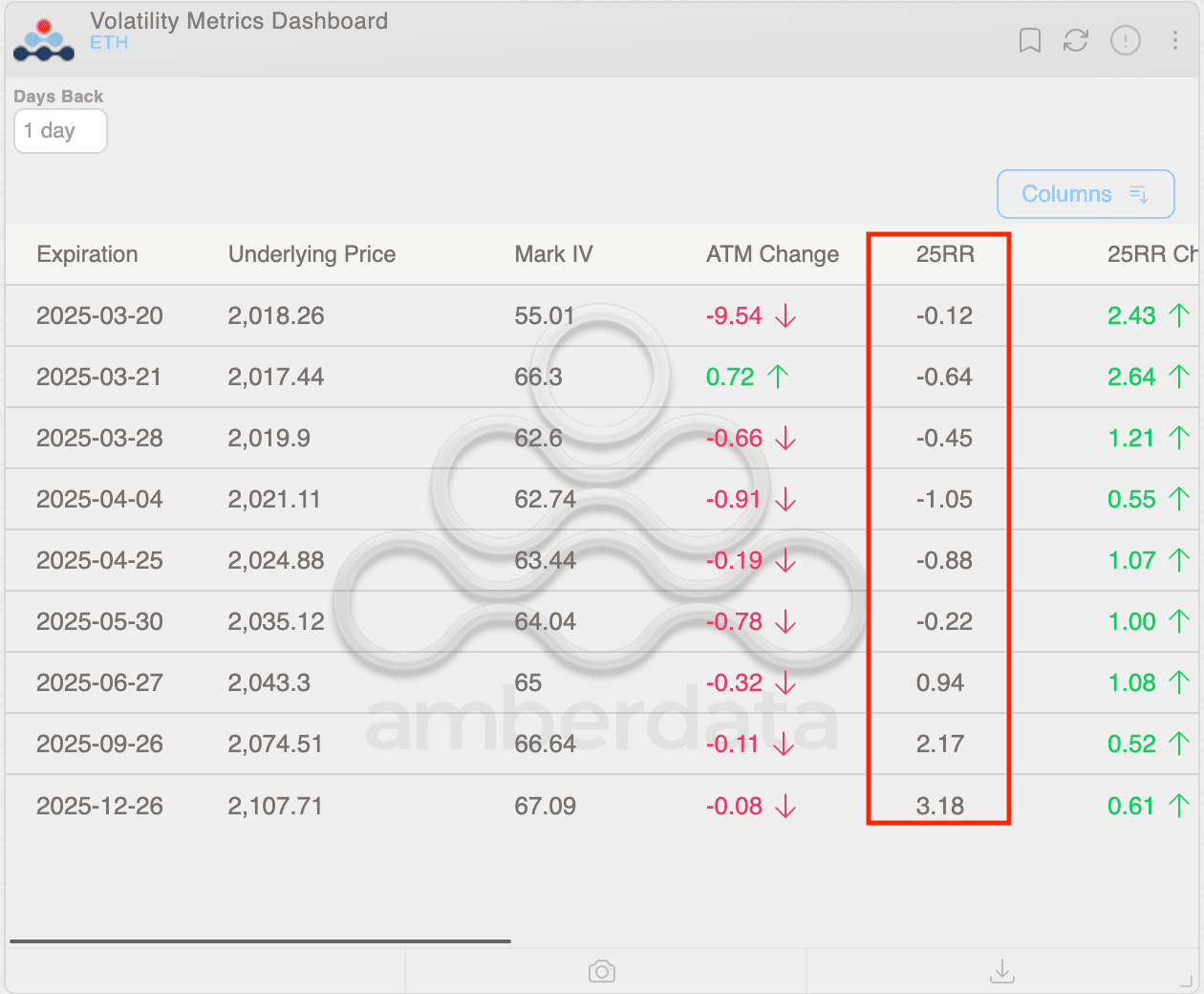Sort by the Expiration column header
Image resolution: width=1204 pixels, height=994 pixels.
[x=87, y=254]
